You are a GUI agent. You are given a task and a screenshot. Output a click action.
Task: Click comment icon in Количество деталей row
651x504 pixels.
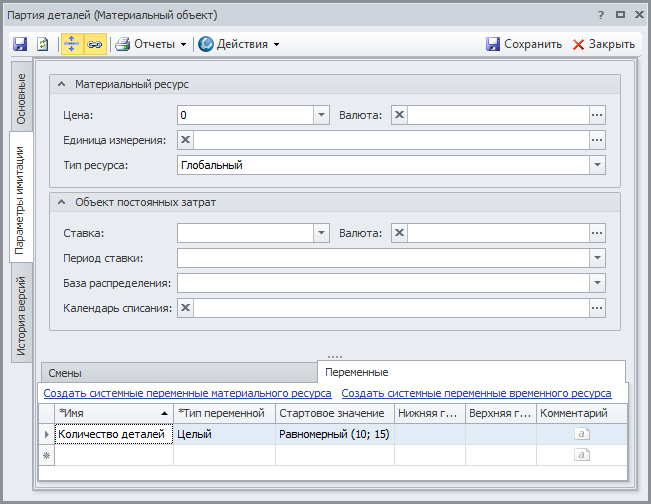coord(583,434)
